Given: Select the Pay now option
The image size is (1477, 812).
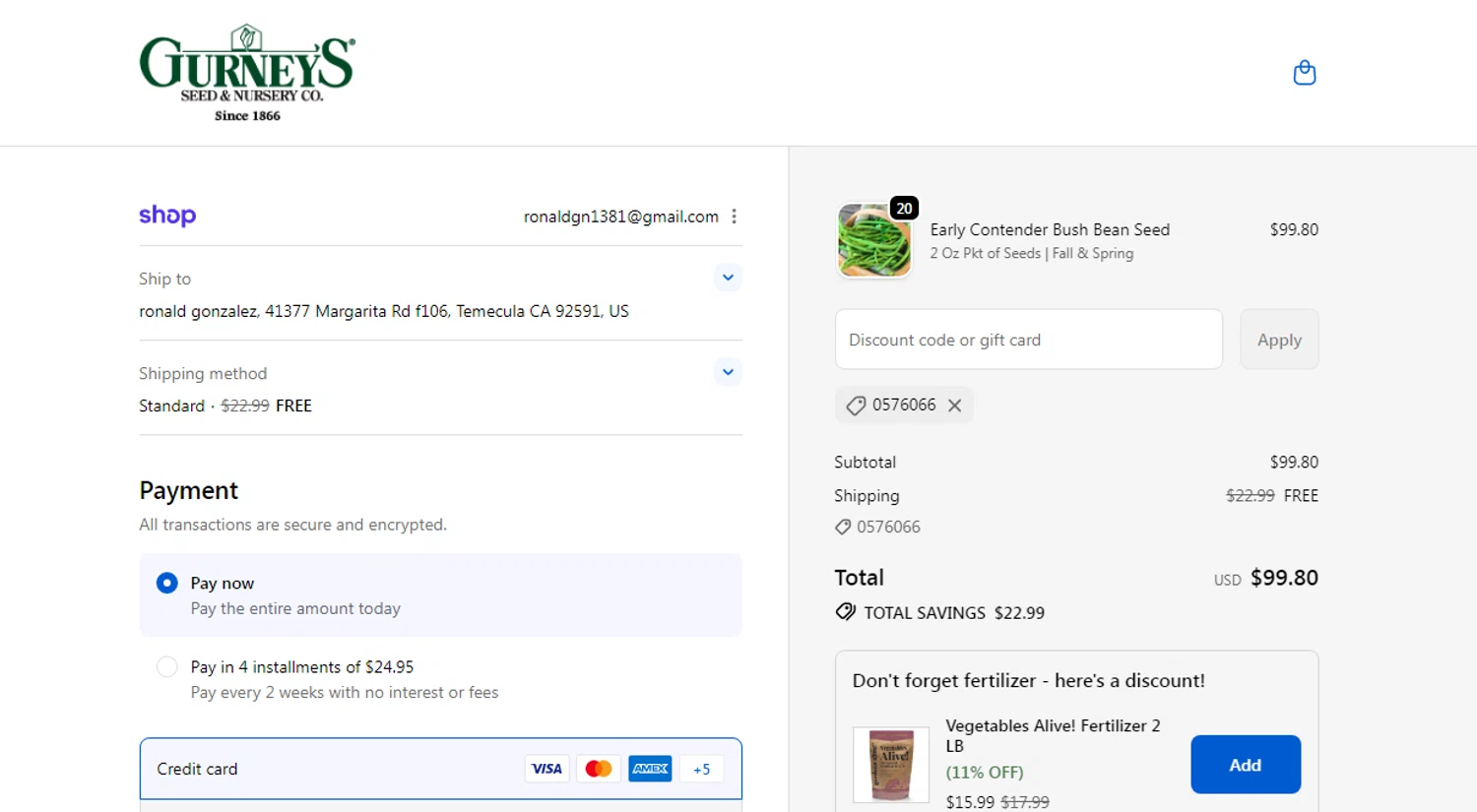Looking at the screenshot, I should 167,584.
